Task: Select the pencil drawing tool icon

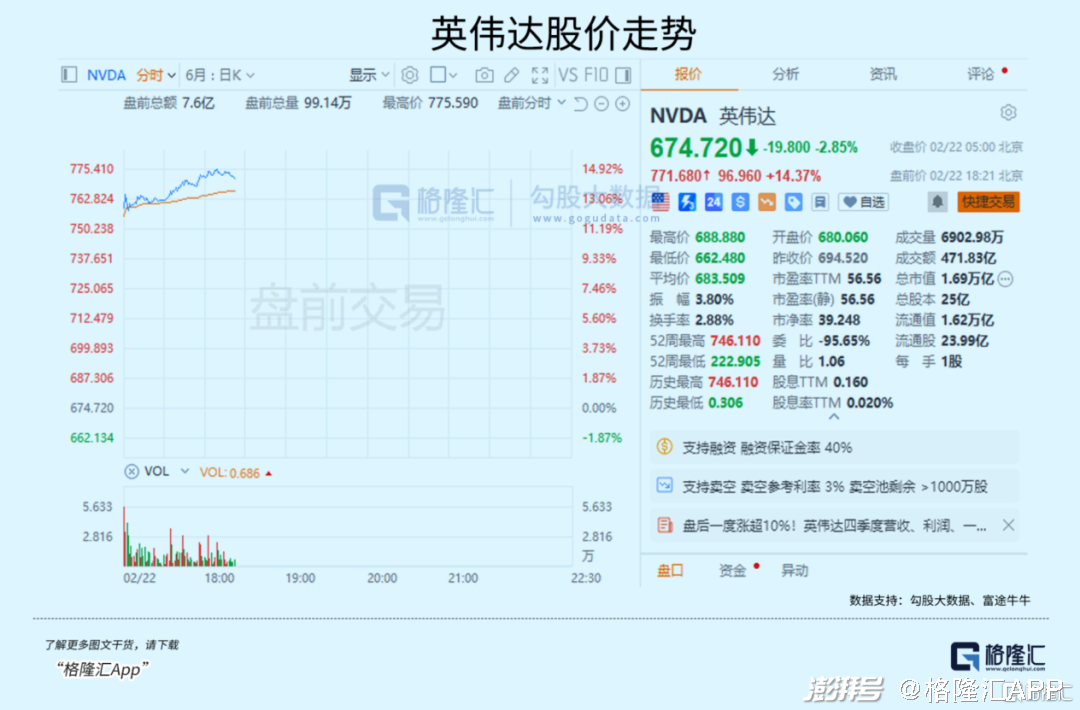Action: (511, 75)
